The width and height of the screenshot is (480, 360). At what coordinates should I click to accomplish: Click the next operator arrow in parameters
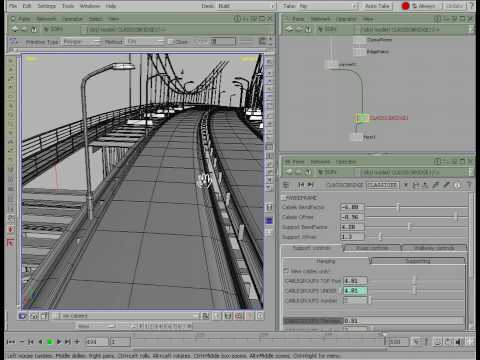[x=310, y=185]
